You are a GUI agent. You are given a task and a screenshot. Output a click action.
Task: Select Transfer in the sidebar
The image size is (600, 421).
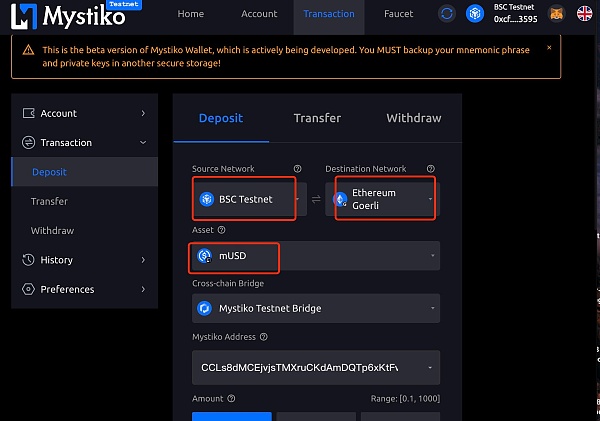tap(85, 201)
